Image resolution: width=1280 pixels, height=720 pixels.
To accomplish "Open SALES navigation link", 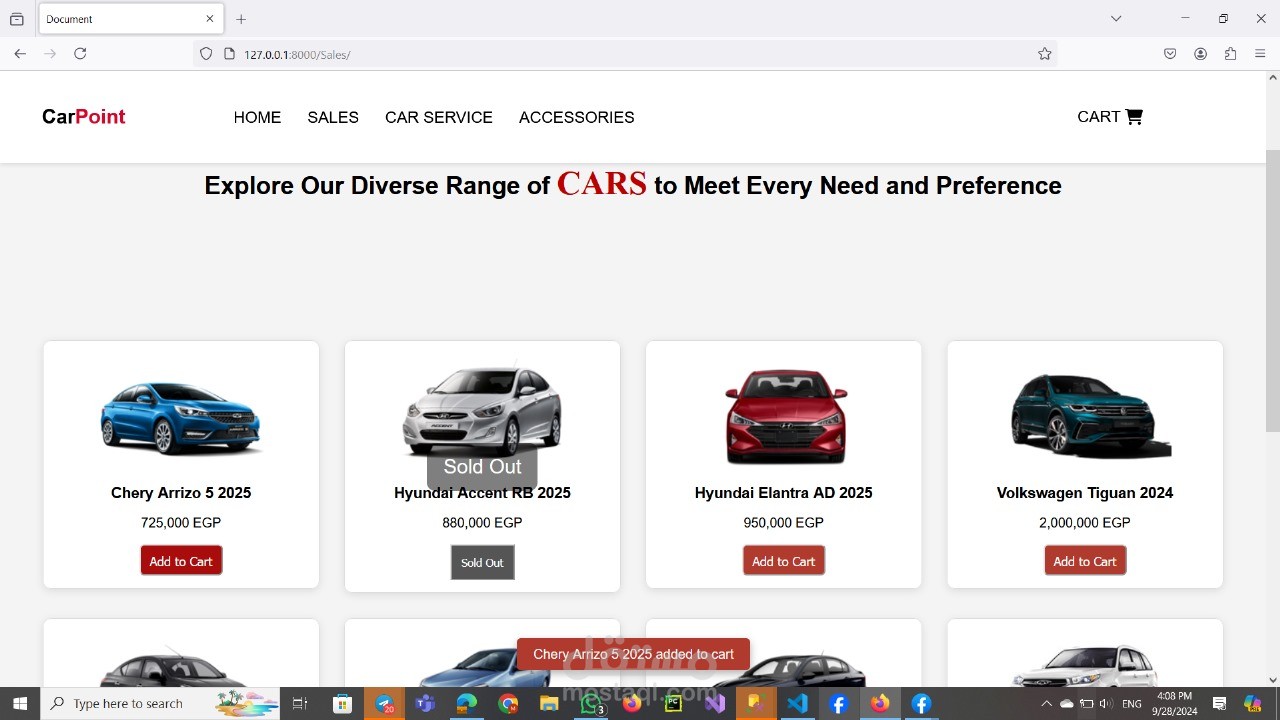I will tap(333, 117).
